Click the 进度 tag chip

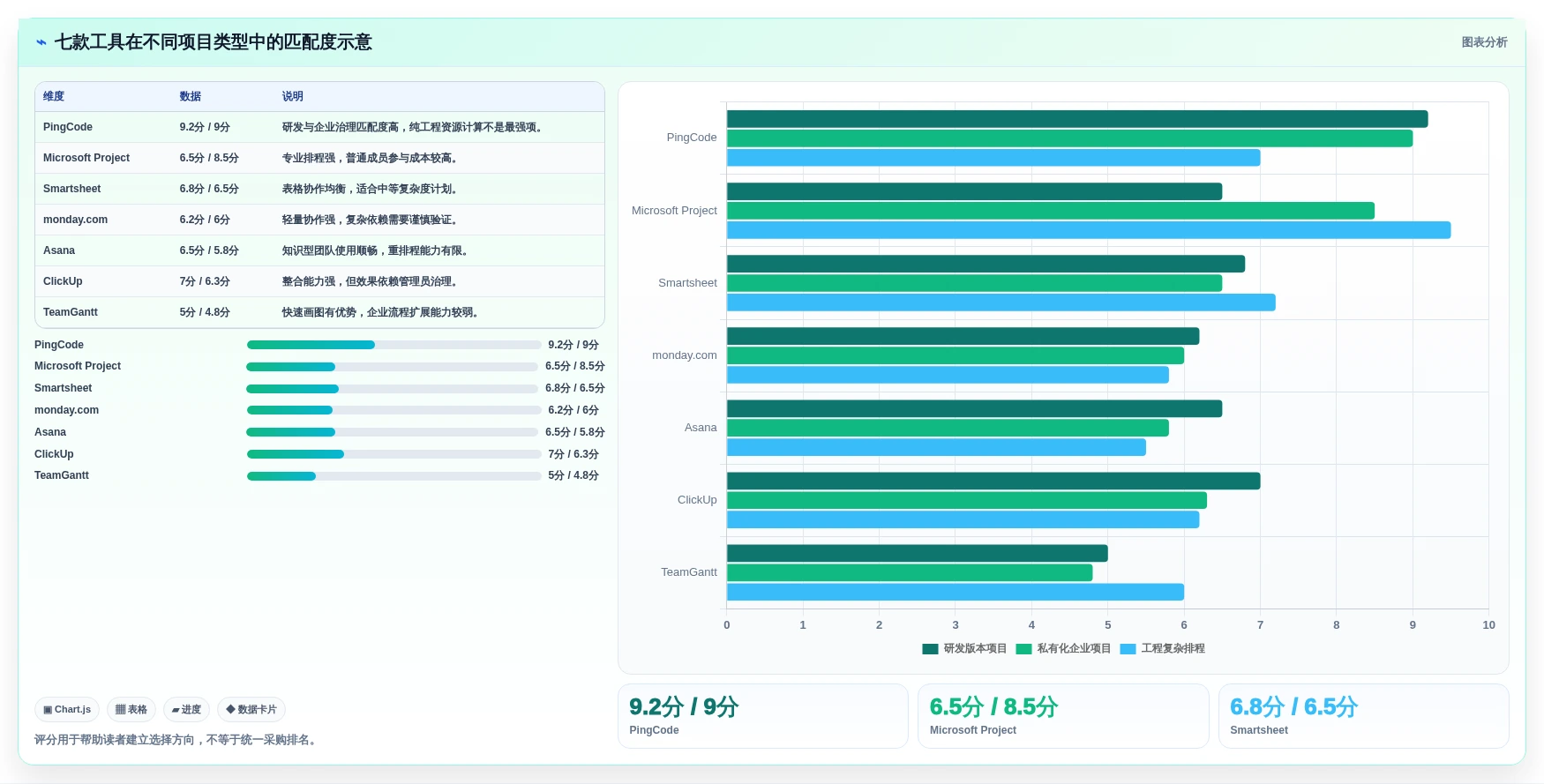186,710
